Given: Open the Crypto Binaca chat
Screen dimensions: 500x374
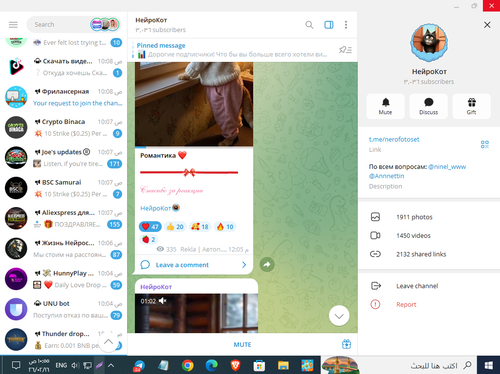Looking at the screenshot, I should point(63,128).
